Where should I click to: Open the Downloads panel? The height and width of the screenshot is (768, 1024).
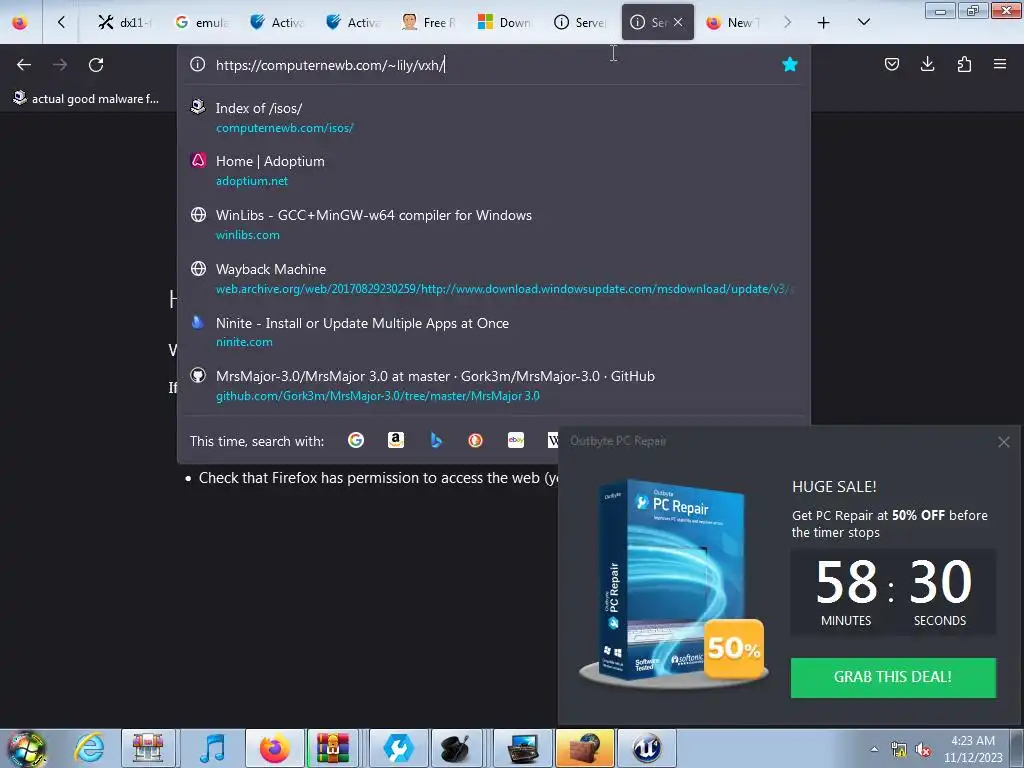click(927, 64)
